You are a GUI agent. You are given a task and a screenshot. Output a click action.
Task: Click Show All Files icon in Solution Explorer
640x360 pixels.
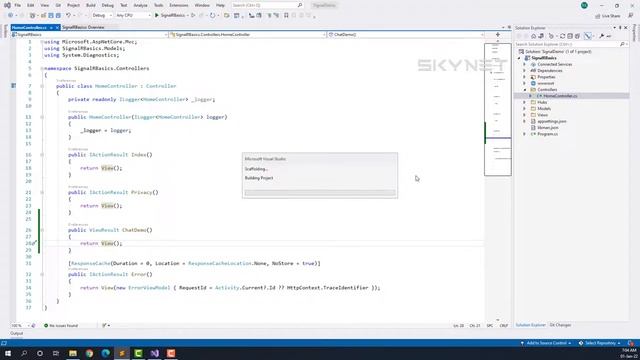coord(578,36)
